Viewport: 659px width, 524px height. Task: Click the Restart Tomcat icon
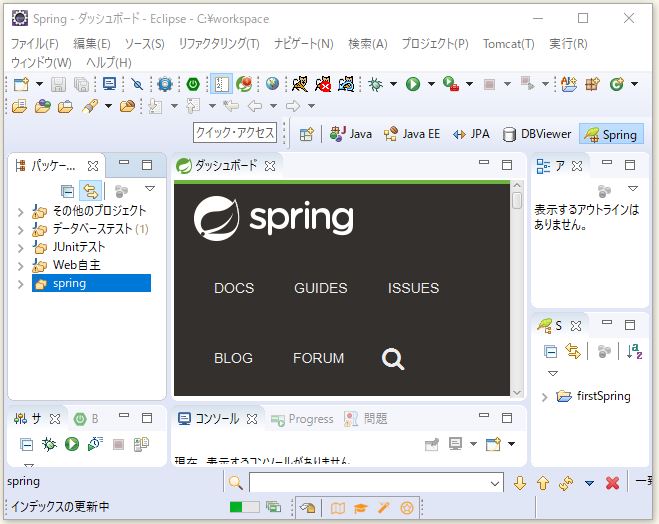346,84
